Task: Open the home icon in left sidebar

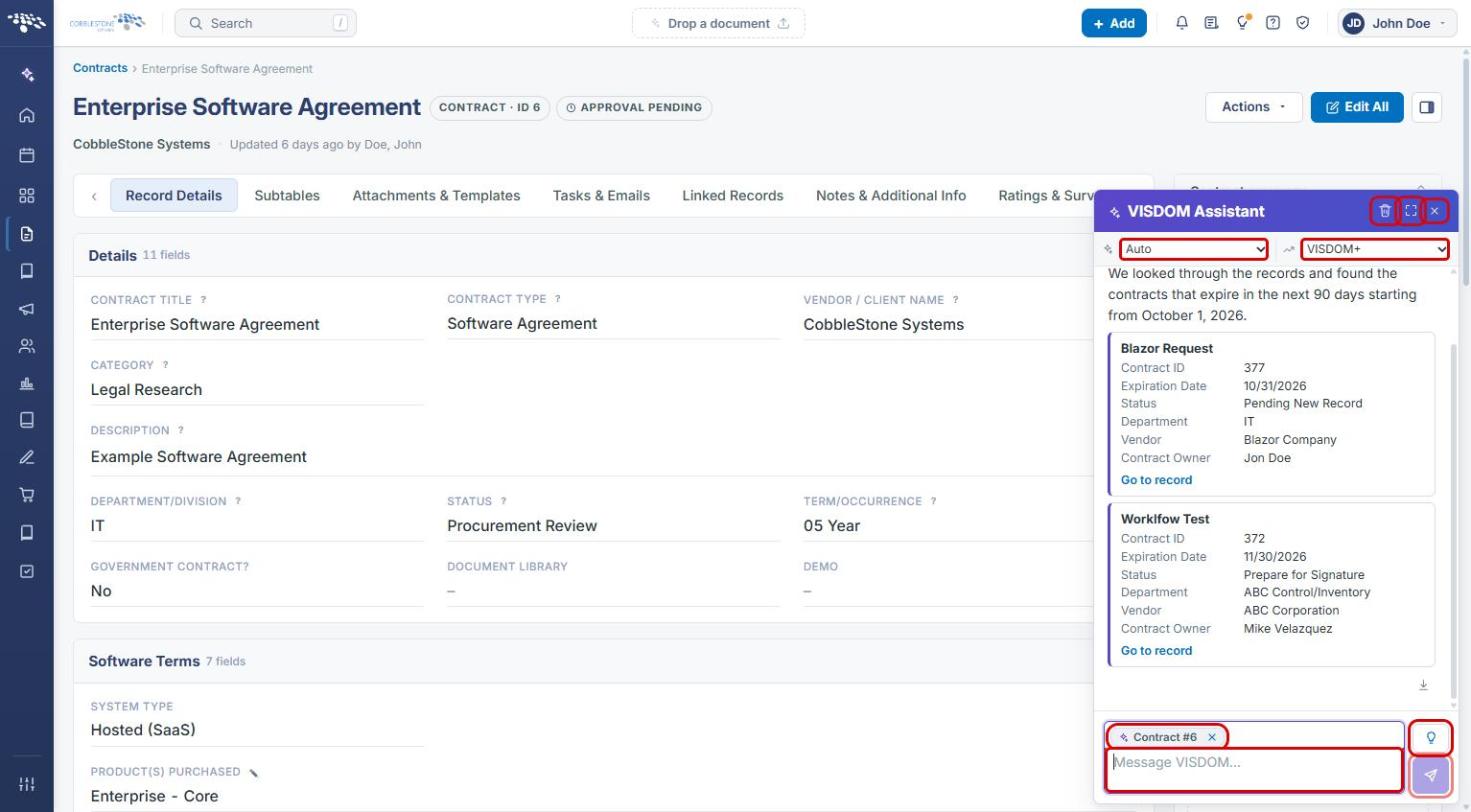Action: [27, 115]
